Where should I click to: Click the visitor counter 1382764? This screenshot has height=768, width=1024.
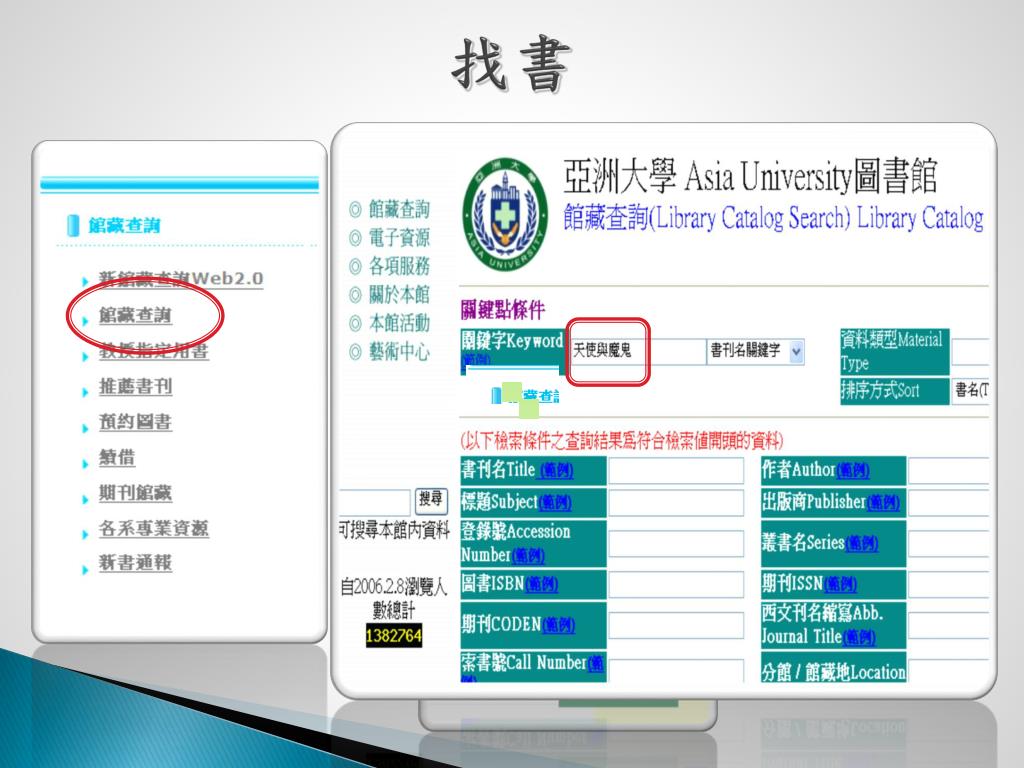pyautogui.click(x=394, y=636)
